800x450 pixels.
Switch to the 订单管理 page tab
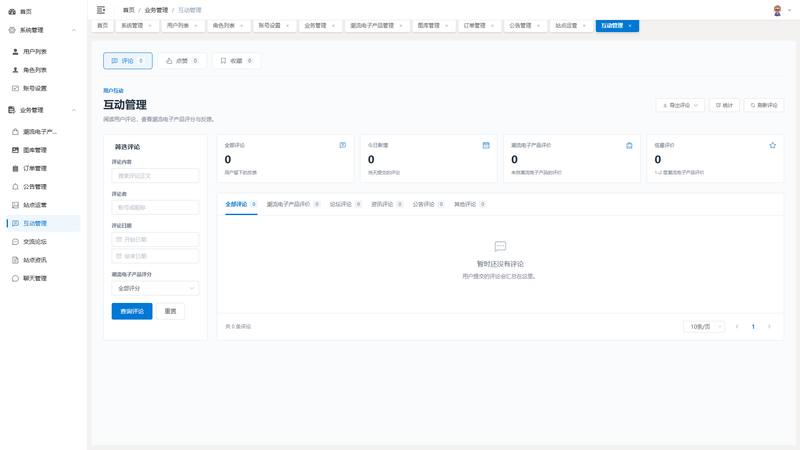[x=474, y=26]
